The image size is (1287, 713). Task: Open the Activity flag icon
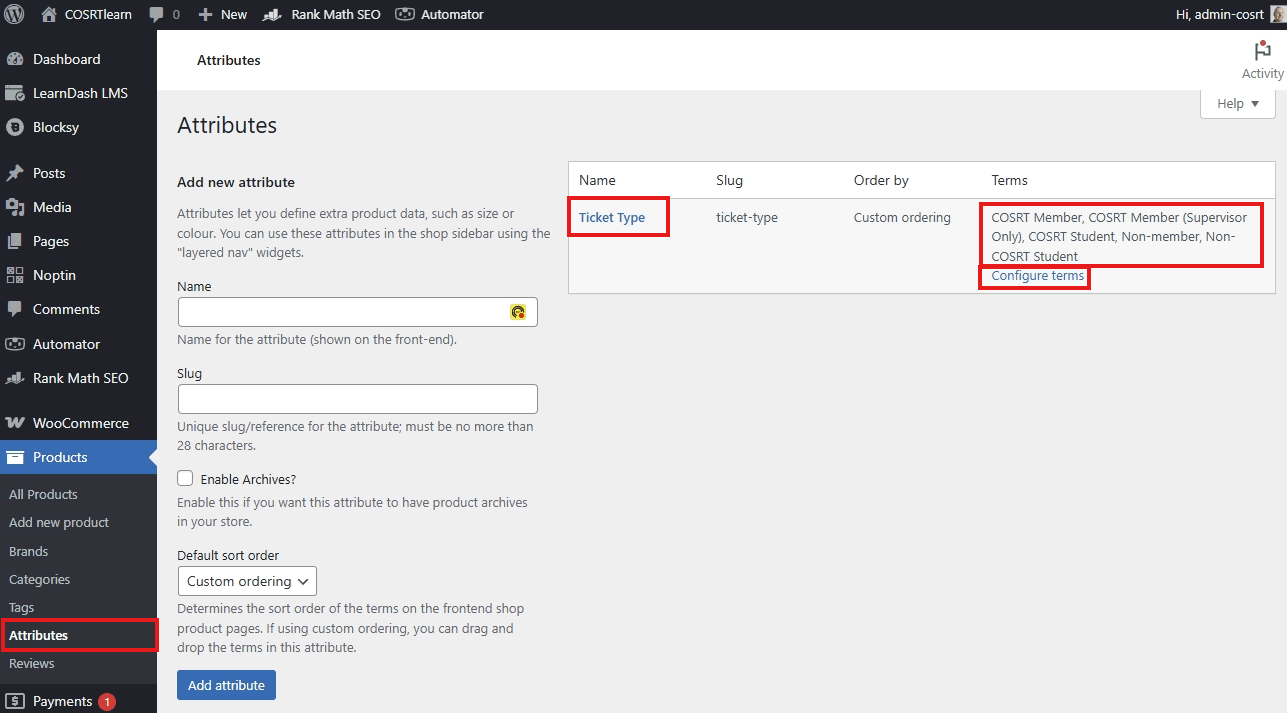coord(1262,51)
